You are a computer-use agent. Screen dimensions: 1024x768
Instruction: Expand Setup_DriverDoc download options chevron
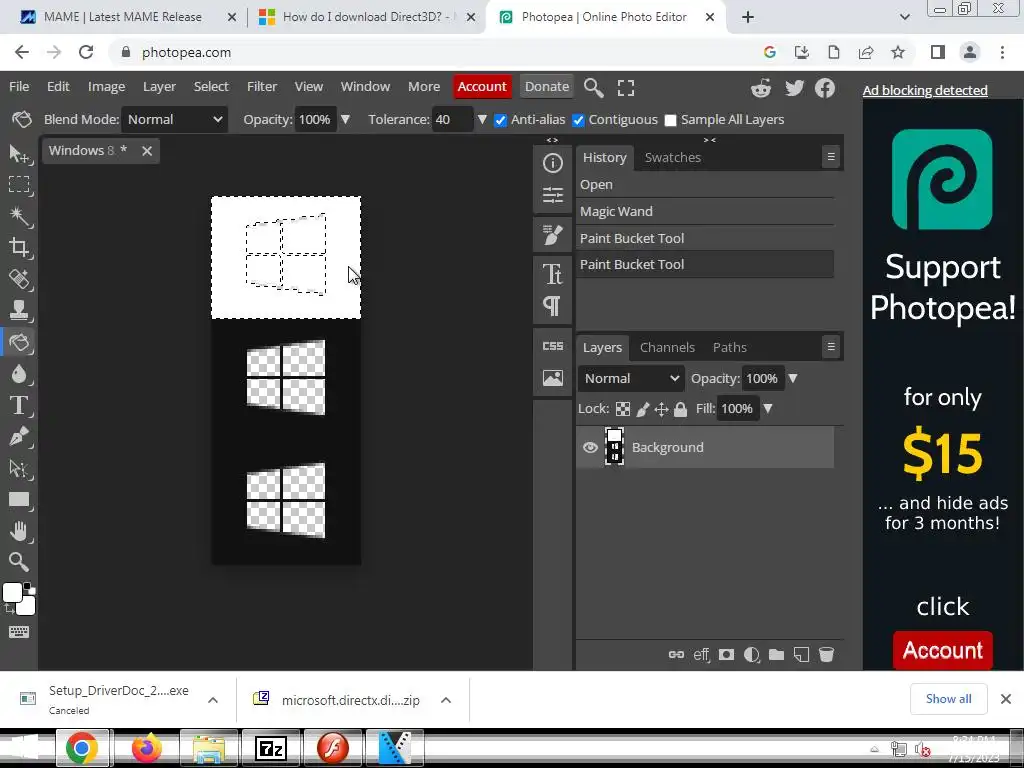[213, 700]
